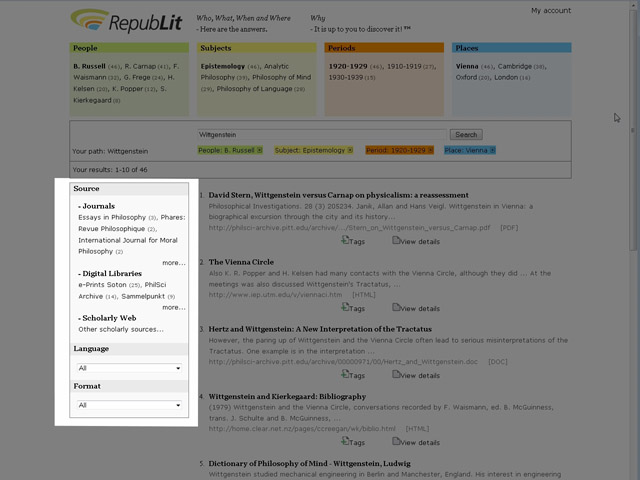
Task: Remove the Place: Vienna filter tag
Action: click(x=491, y=150)
